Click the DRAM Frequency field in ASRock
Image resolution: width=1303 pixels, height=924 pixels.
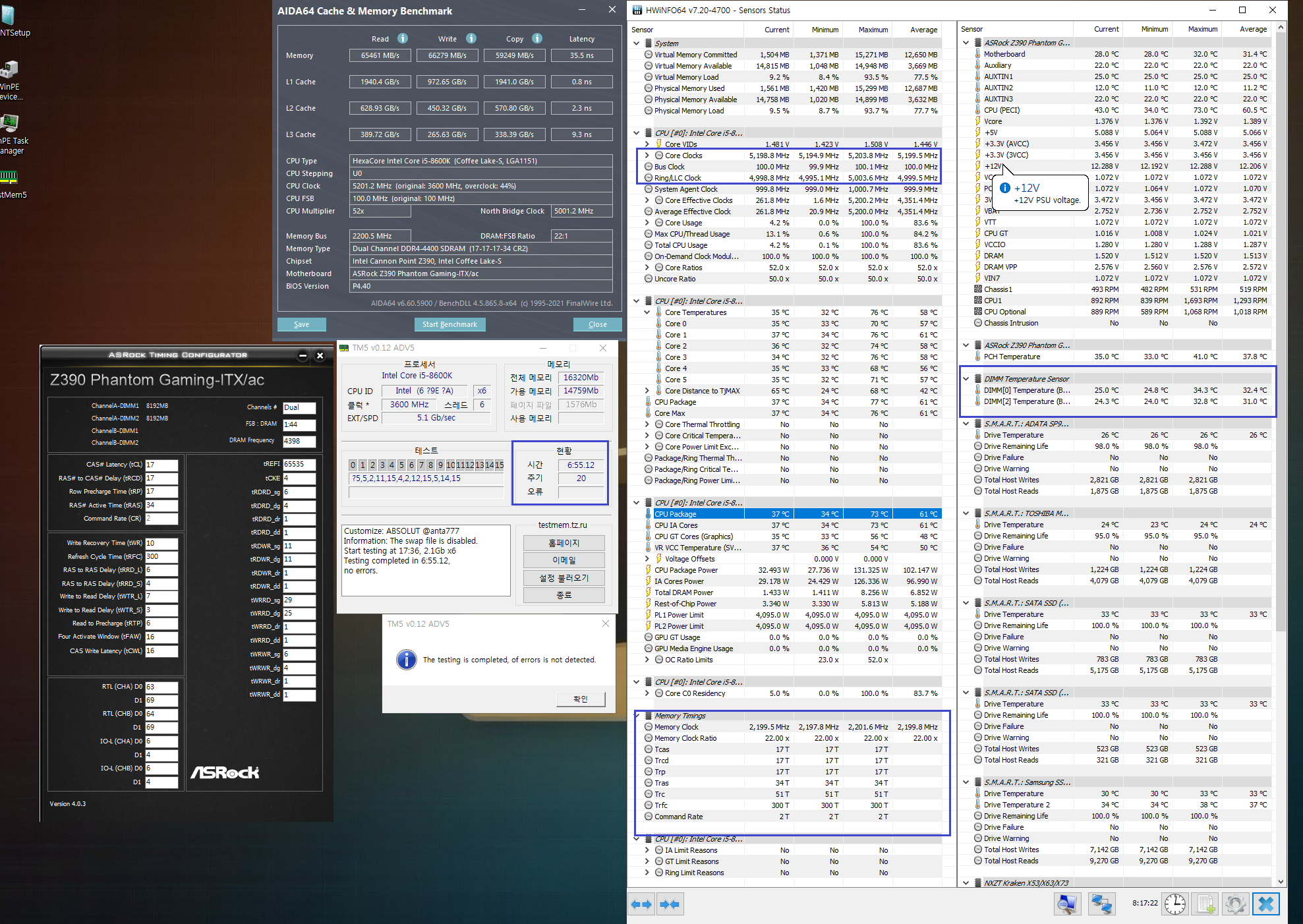pyautogui.click(x=299, y=442)
